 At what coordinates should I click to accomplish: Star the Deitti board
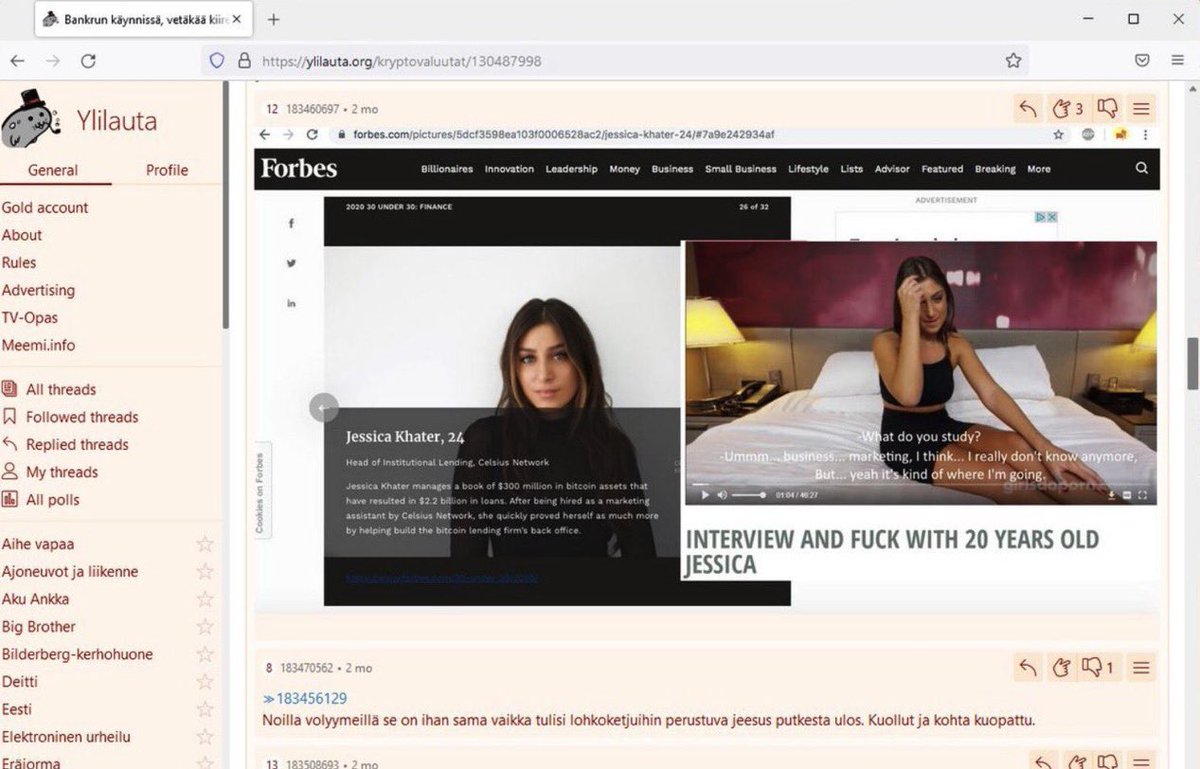205,681
